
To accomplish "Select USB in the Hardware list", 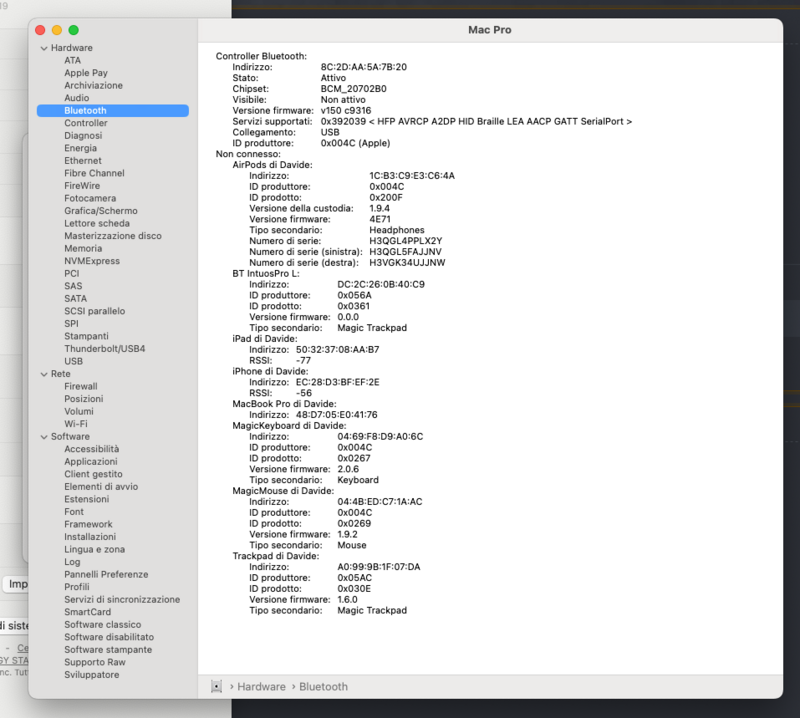I will pyautogui.click(x=74, y=361).
